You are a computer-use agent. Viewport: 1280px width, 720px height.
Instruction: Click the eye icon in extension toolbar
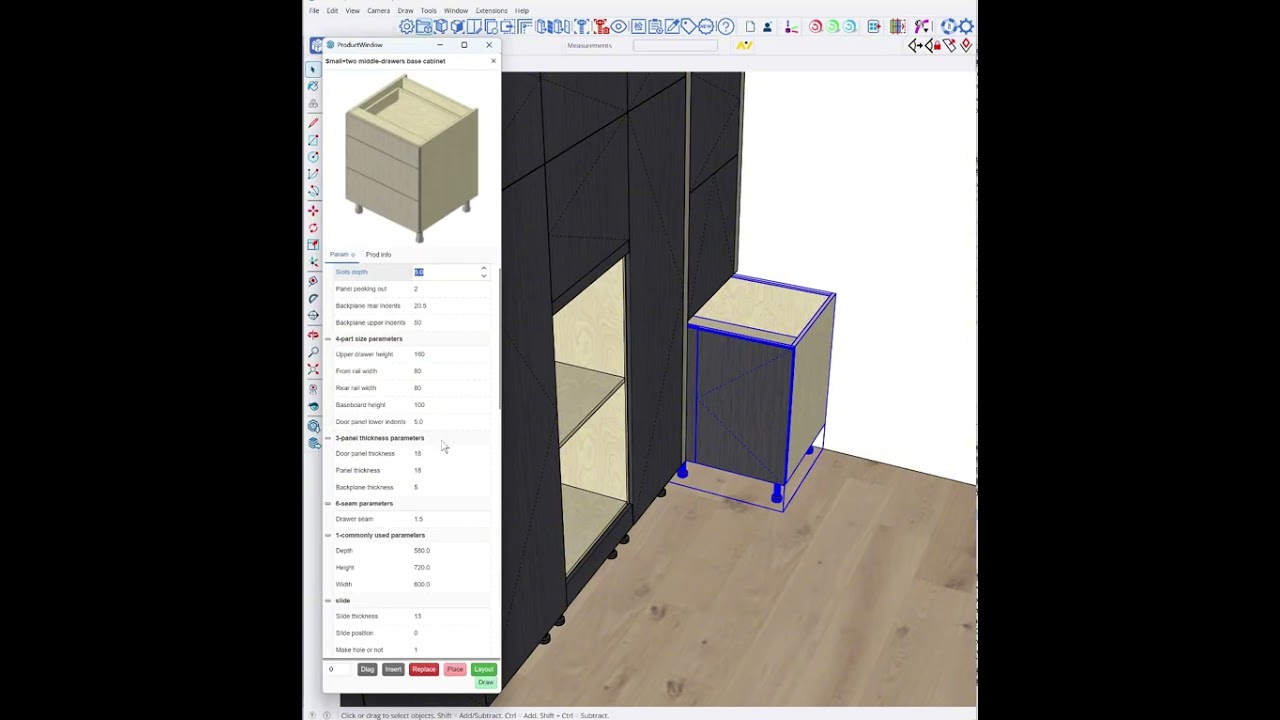tap(619, 26)
